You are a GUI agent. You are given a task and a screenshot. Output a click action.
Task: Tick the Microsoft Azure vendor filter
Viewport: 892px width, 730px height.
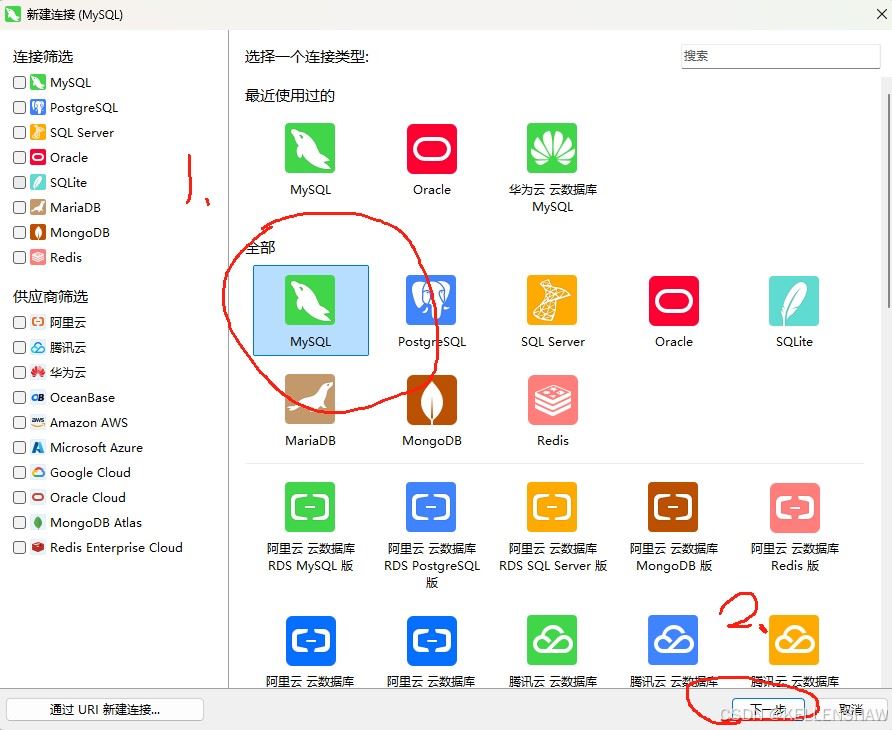pyautogui.click(x=19, y=448)
